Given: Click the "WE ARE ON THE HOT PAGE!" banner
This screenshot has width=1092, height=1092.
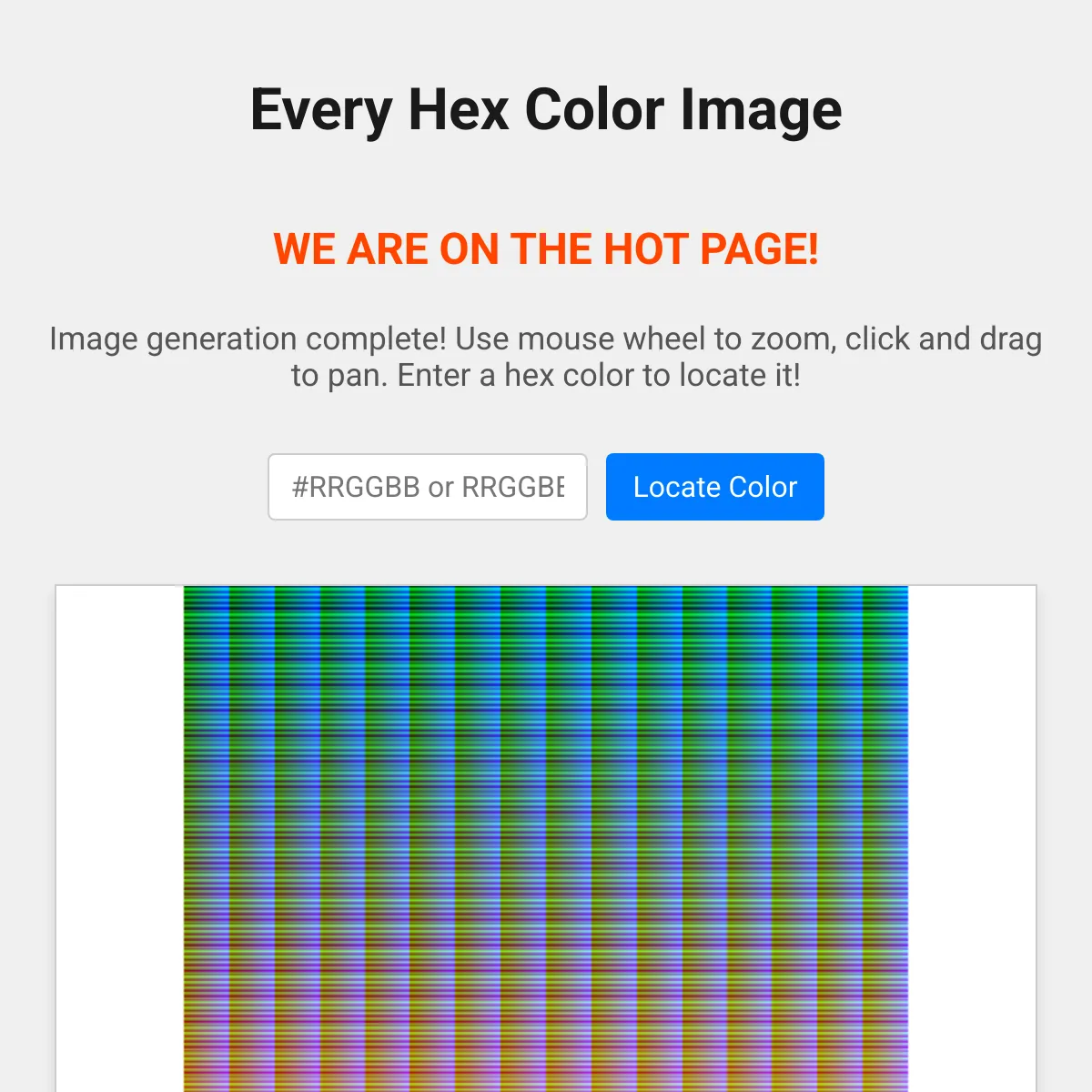Looking at the screenshot, I should pos(546,249).
